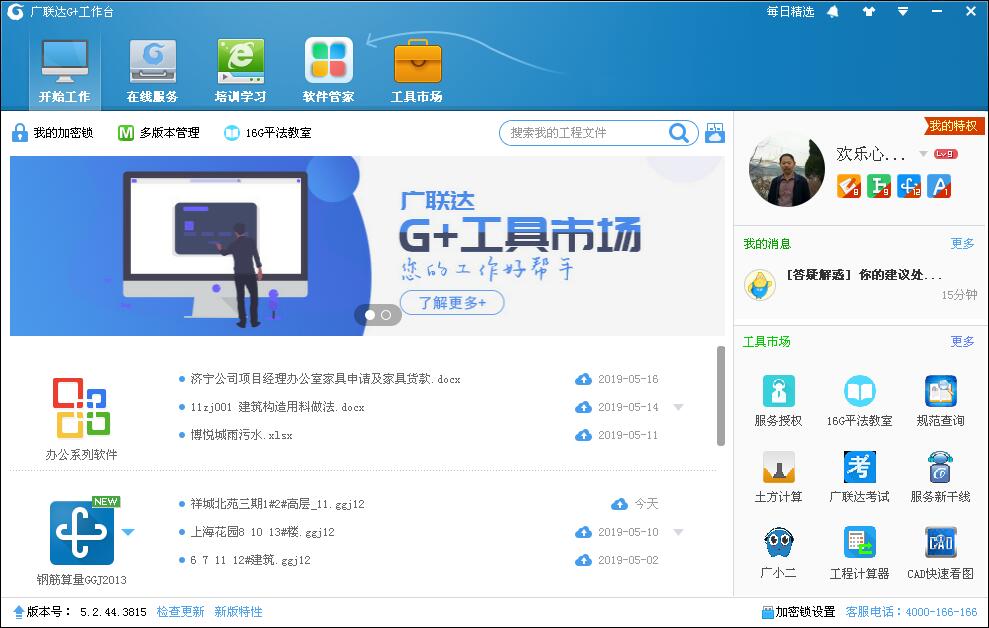
Task: Select the second banner slide dot
Action: point(386,315)
